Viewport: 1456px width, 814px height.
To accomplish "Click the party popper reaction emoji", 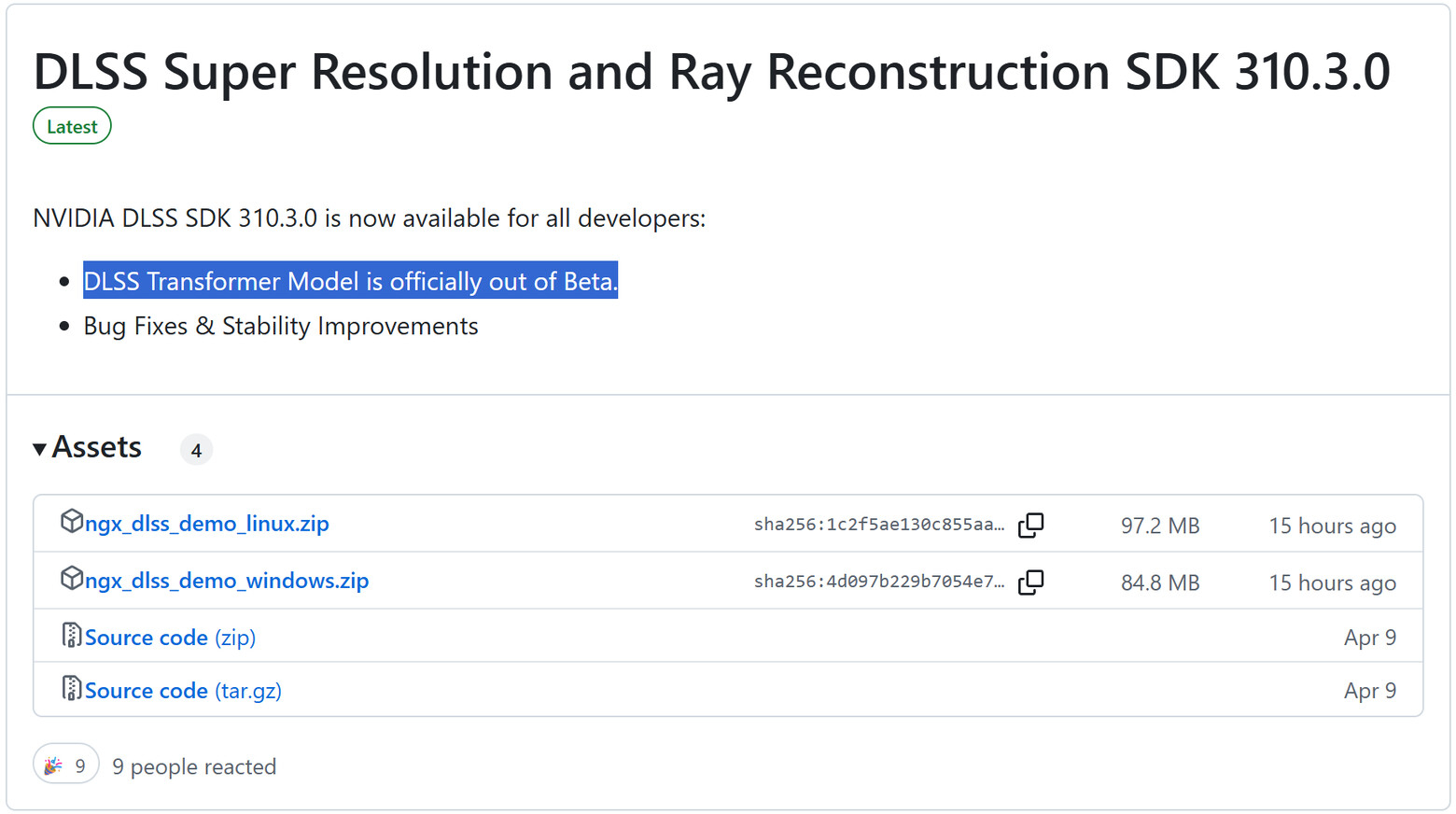I will point(53,765).
